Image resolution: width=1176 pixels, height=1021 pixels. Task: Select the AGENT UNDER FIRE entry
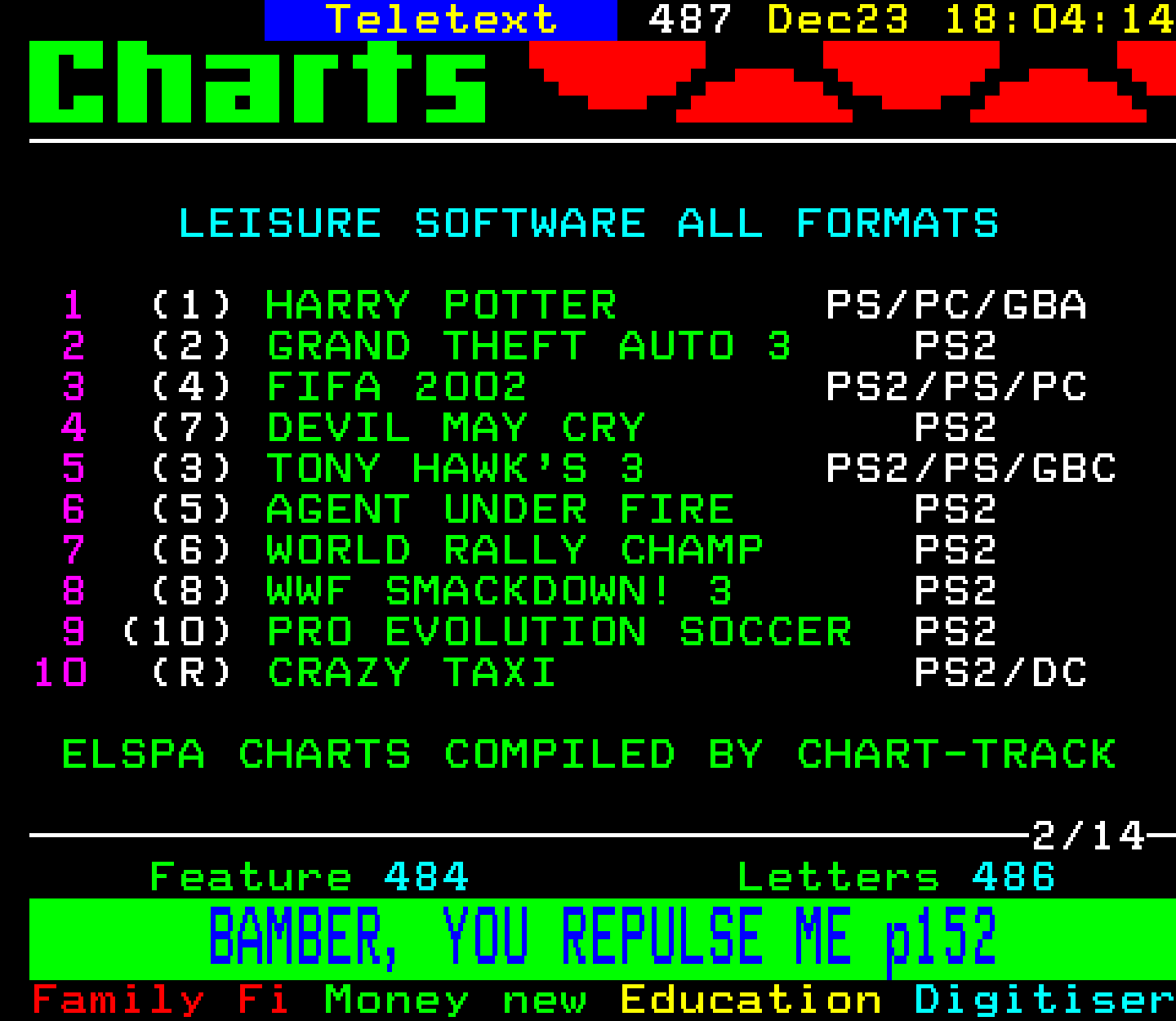pos(500,509)
